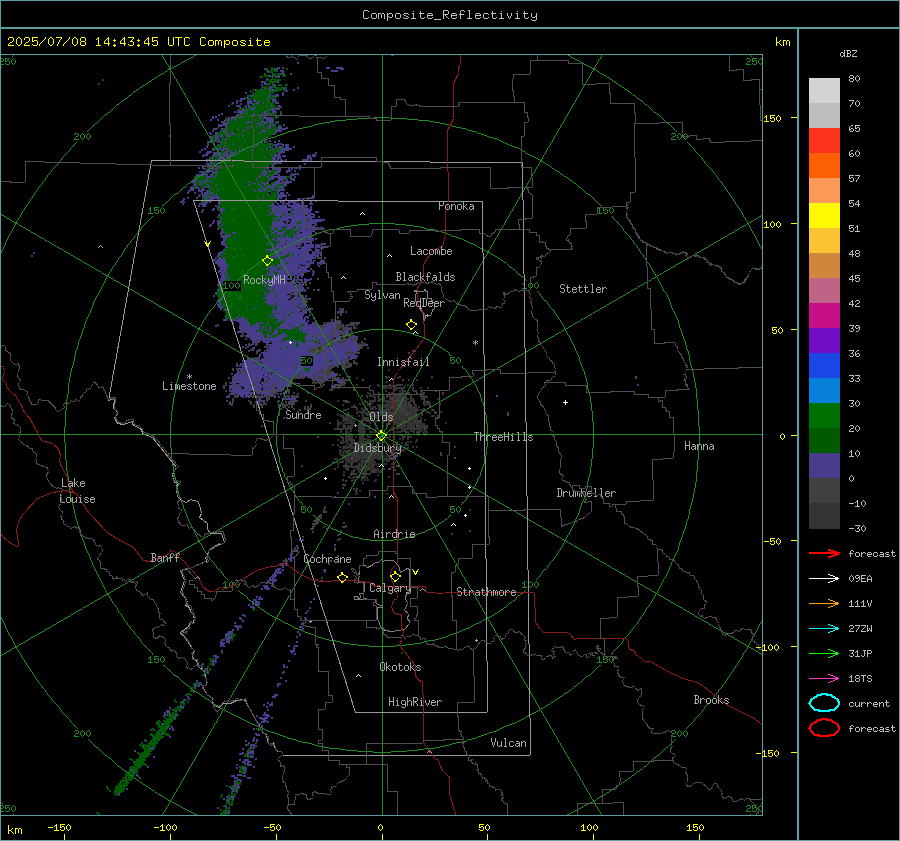Click the Drumheller label
Viewport: 900px width, 841px height.
pyautogui.click(x=586, y=493)
